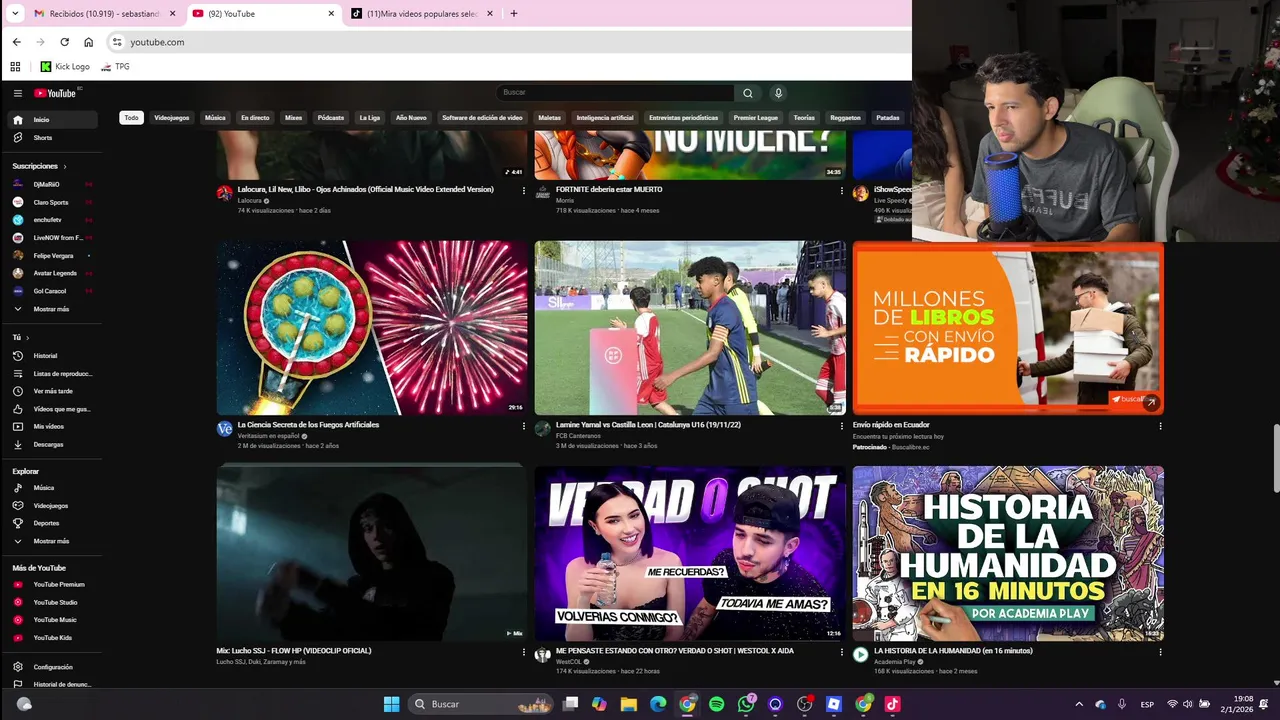This screenshot has width=1280, height=720.
Task: Expand the Suscripciones header chevron
Action: (x=65, y=166)
